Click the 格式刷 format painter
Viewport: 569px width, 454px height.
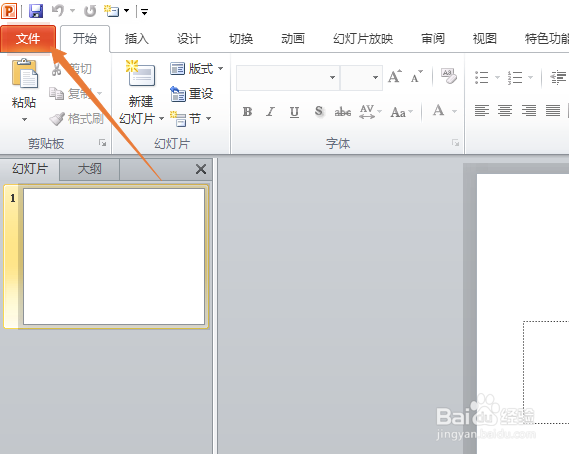click(77, 118)
